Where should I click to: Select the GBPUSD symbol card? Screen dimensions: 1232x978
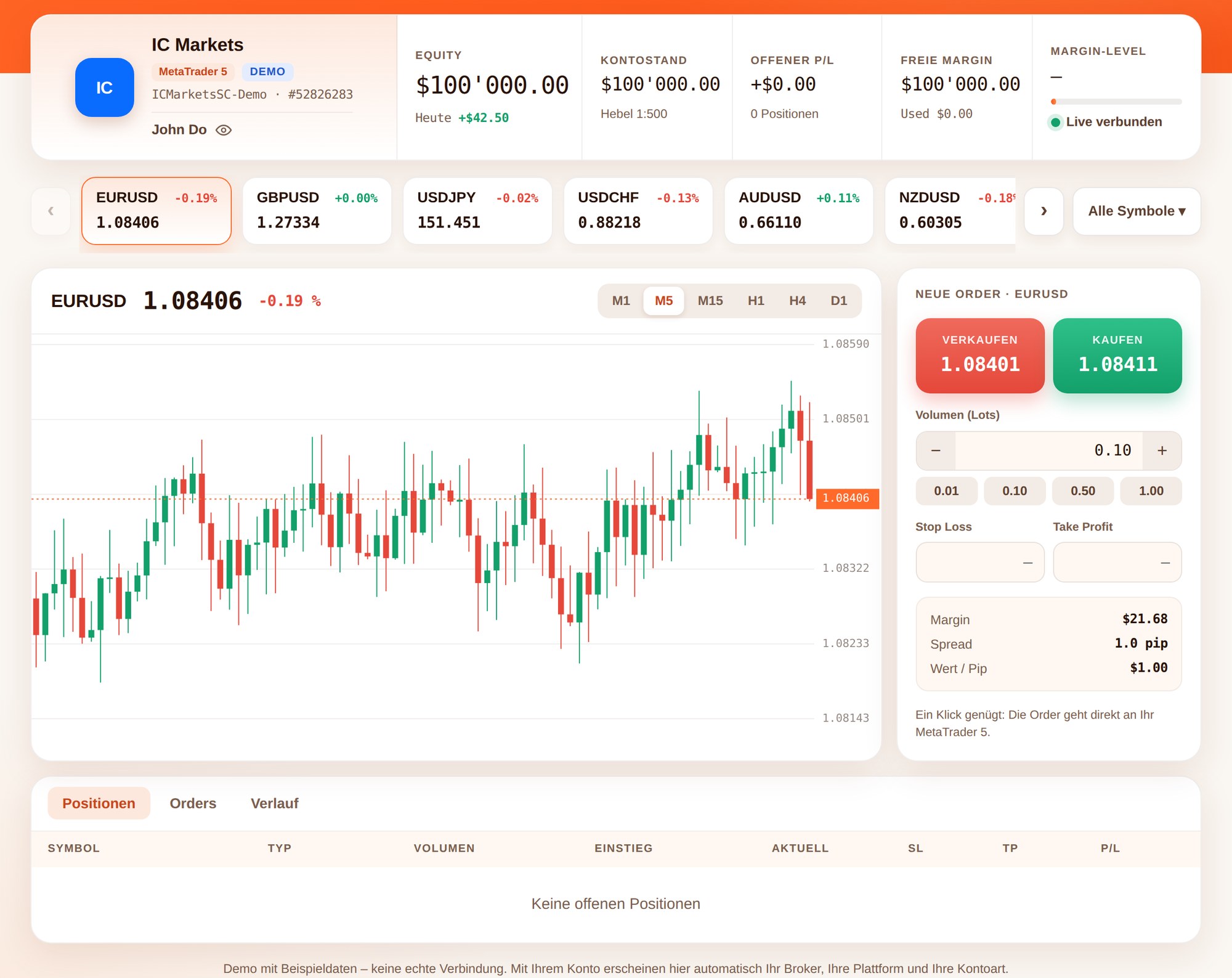click(x=317, y=211)
